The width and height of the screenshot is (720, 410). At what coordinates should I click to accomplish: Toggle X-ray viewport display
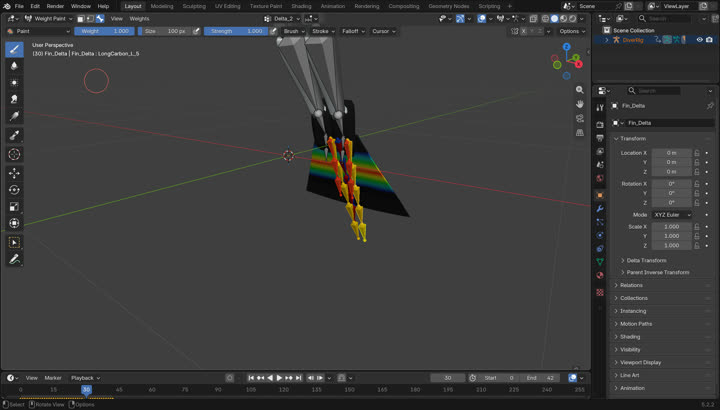pos(533,19)
